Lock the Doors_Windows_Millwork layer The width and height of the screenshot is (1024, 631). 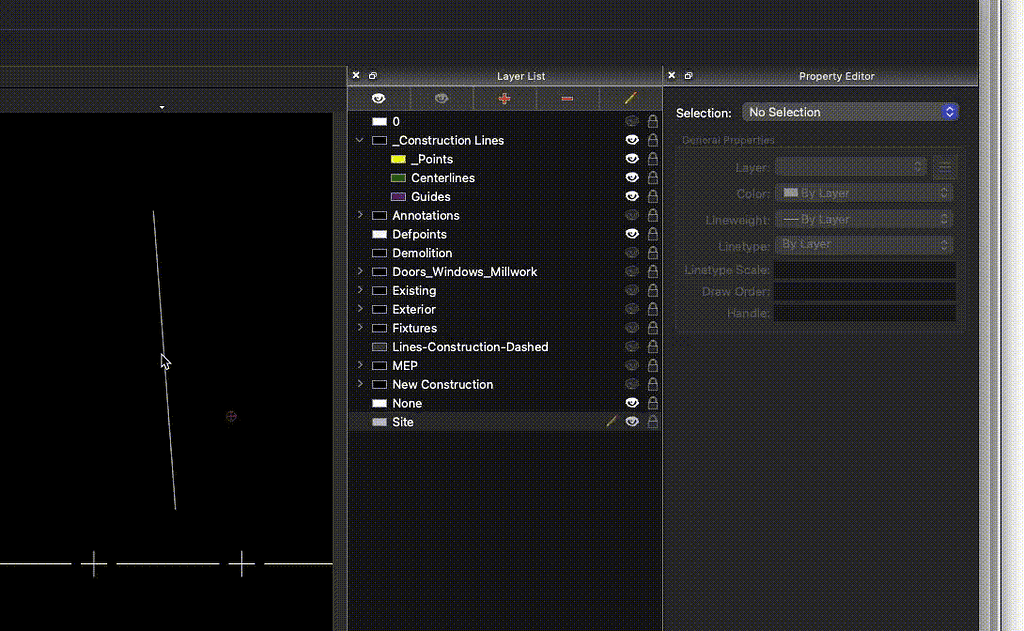[x=652, y=272]
